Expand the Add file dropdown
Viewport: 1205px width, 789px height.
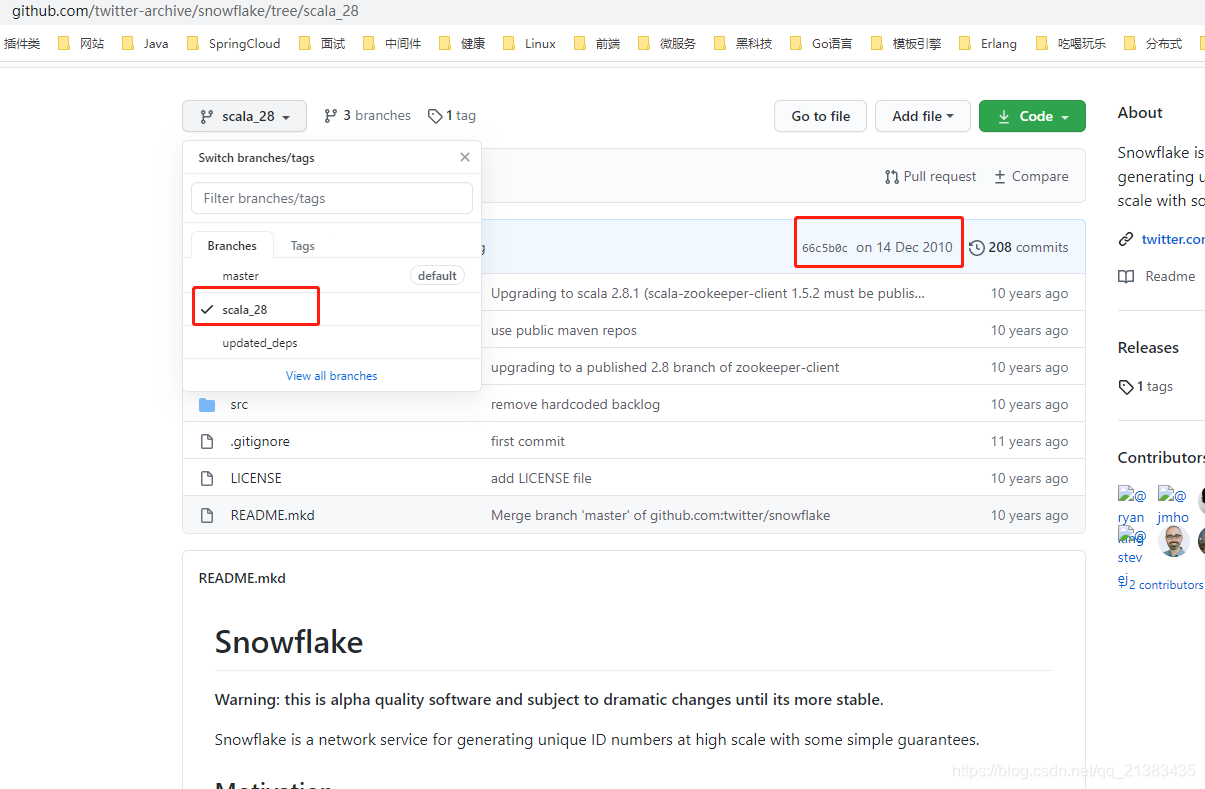[922, 116]
